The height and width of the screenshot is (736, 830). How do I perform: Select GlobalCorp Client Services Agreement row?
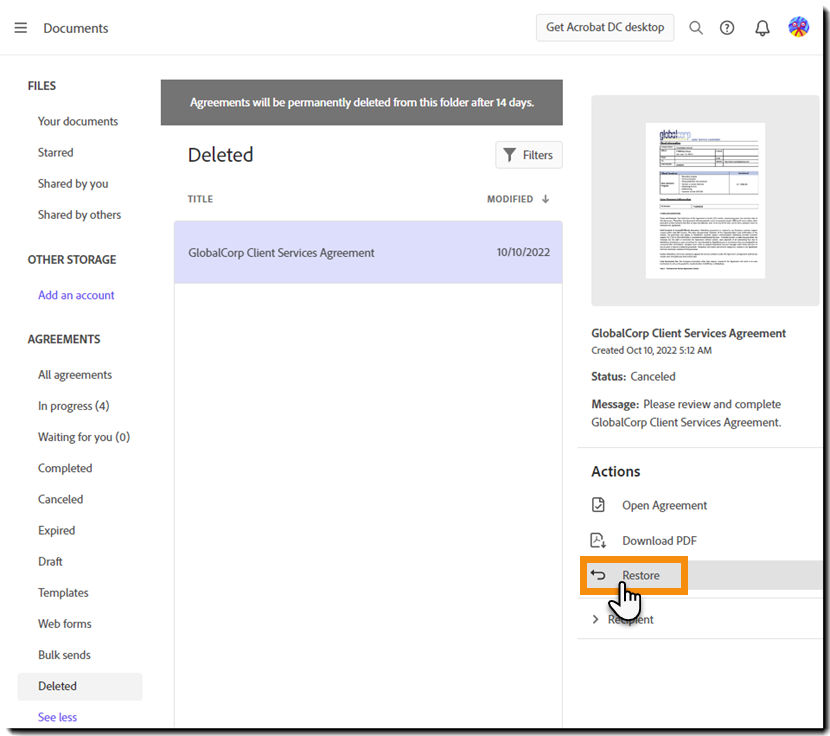point(368,253)
